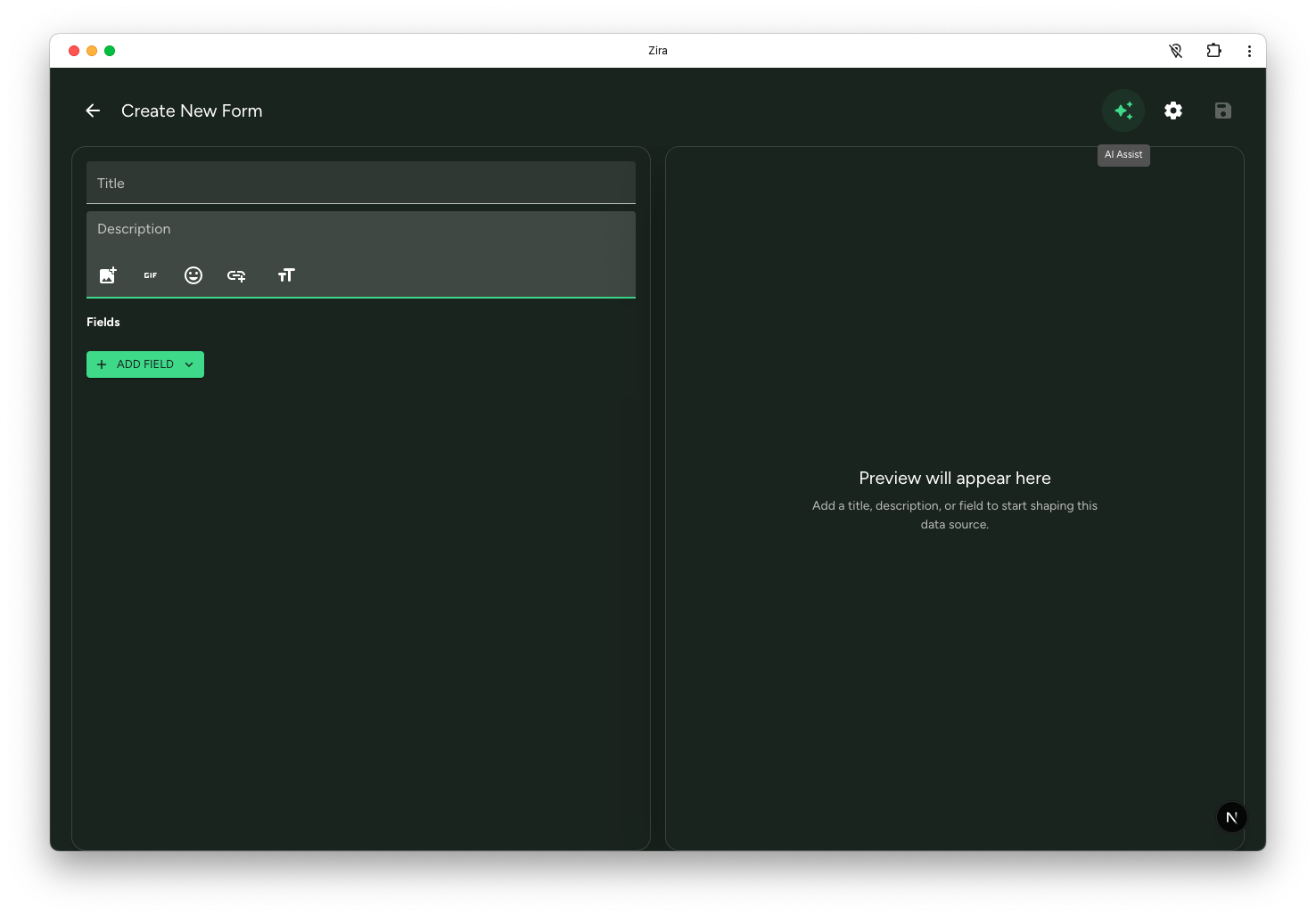Open the three-dot window menu
Viewport: 1316px width, 917px height.
pos(1249,51)
